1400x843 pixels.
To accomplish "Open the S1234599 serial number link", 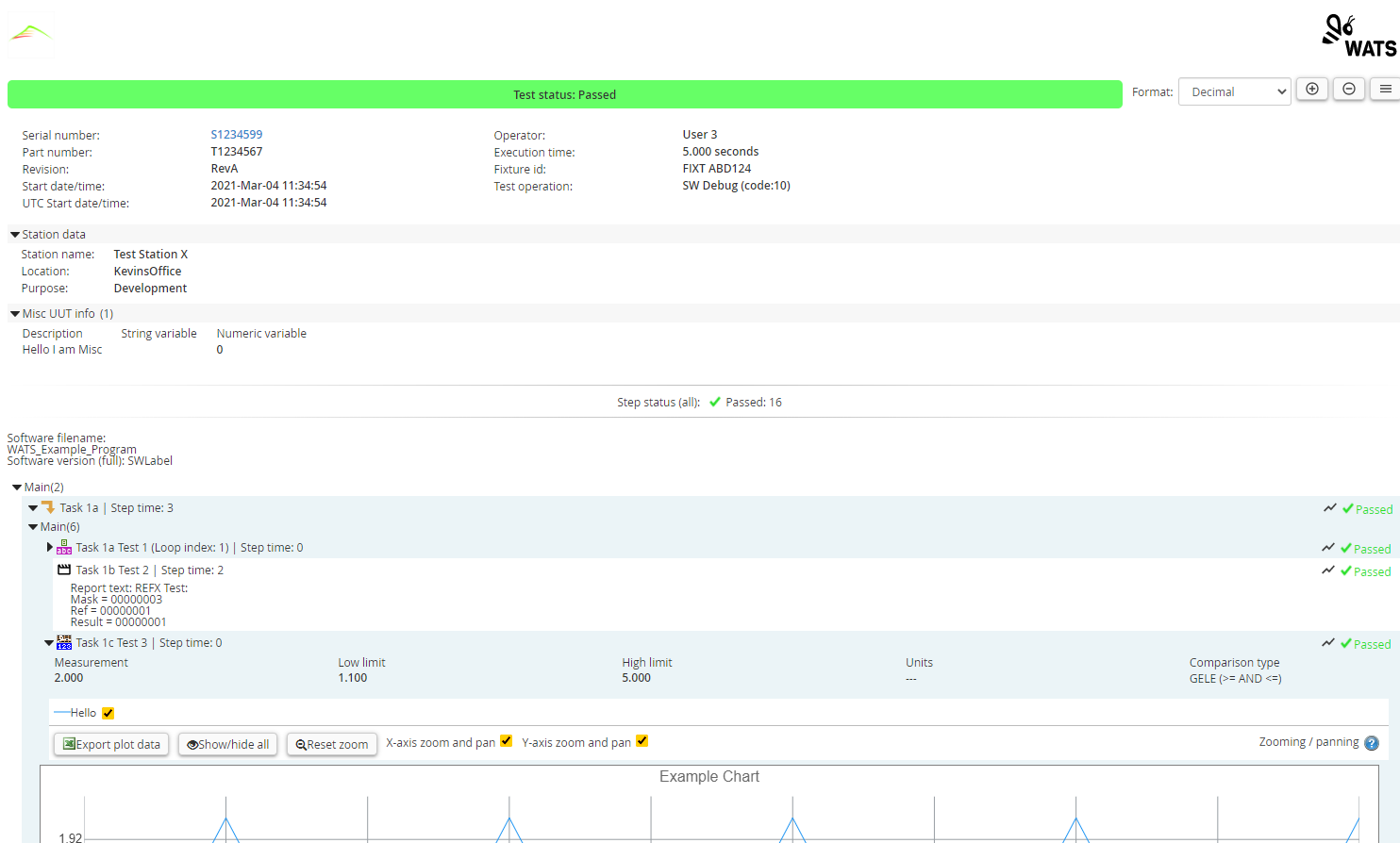I will point(236,134).
